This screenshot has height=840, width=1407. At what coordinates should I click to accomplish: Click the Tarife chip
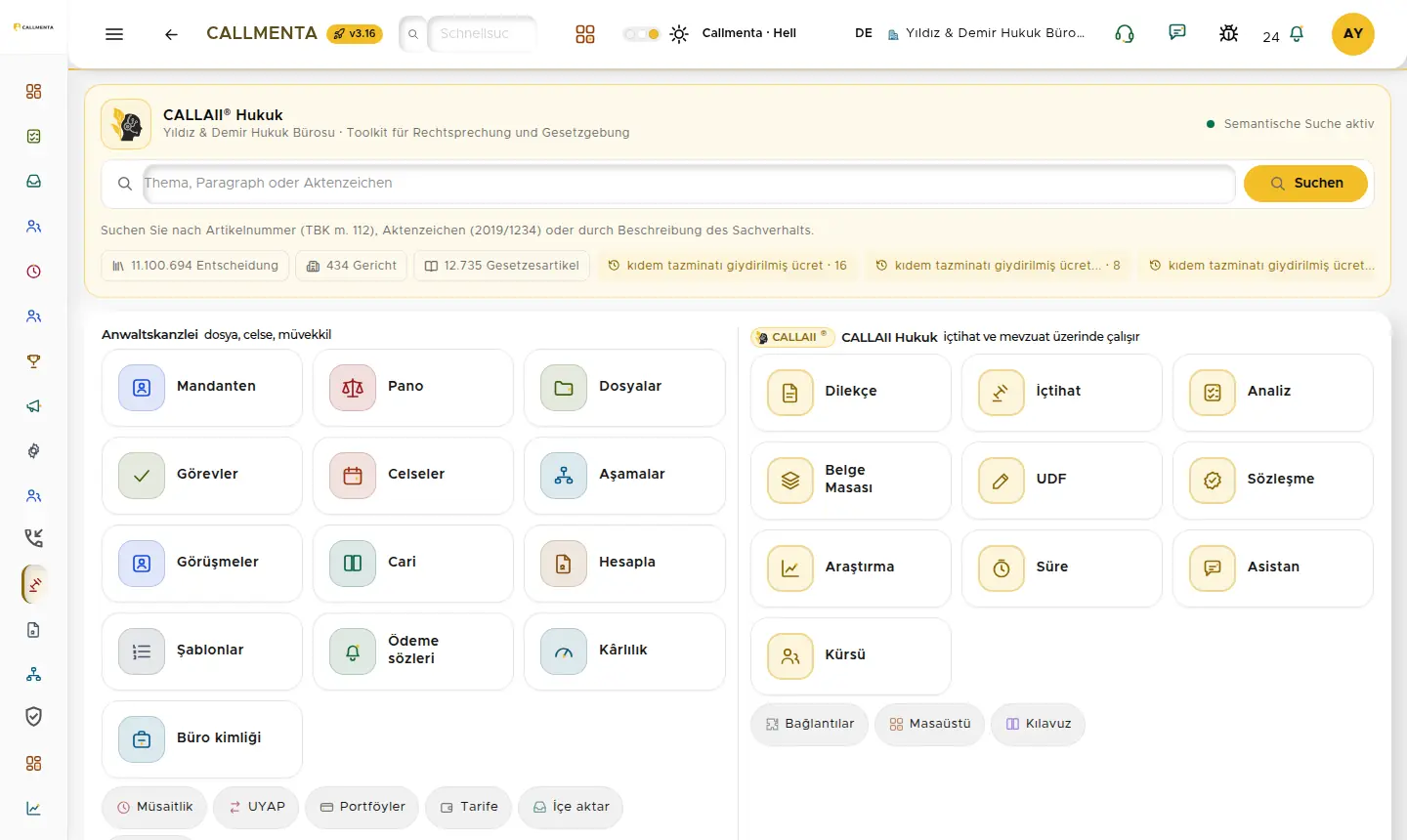point(469,808)
